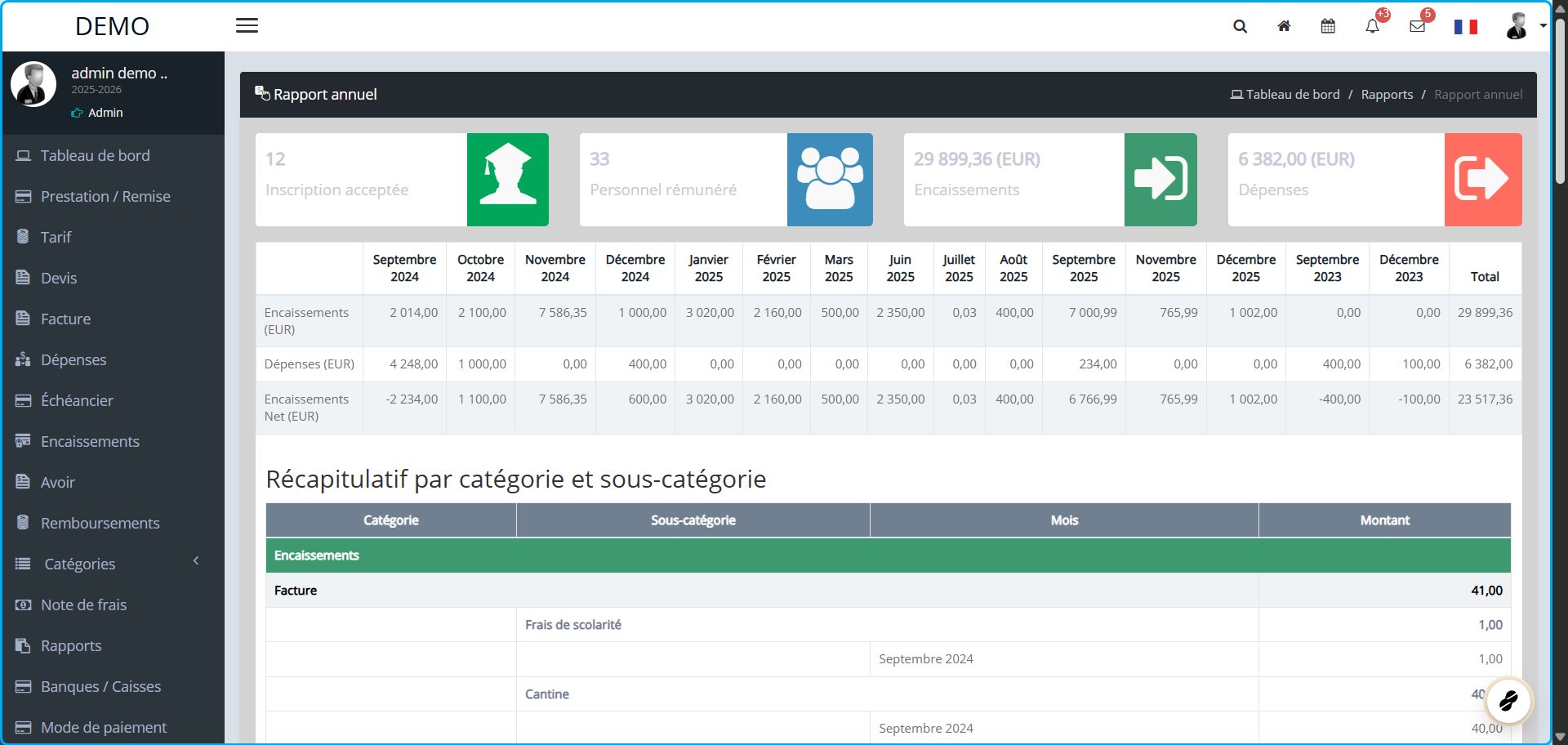This screenshot has height=745, width=1568.
Task: Click the red exit arrow on Dépenses card
Action: 1483,180
